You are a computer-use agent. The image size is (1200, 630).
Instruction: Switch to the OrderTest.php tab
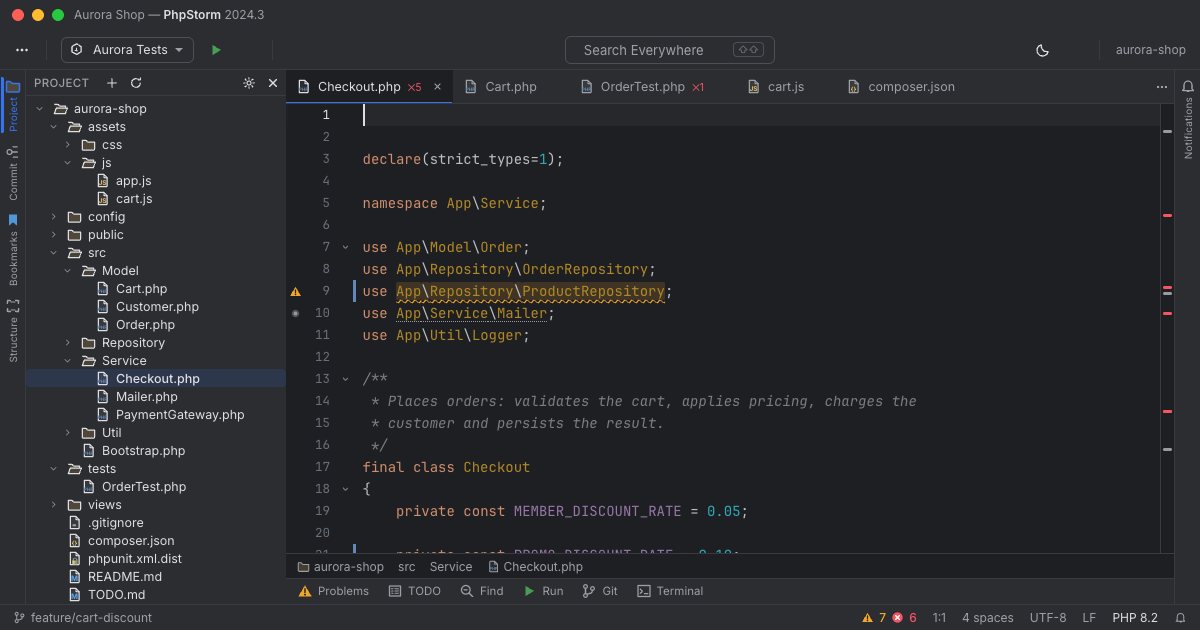(x=641, y=87)
